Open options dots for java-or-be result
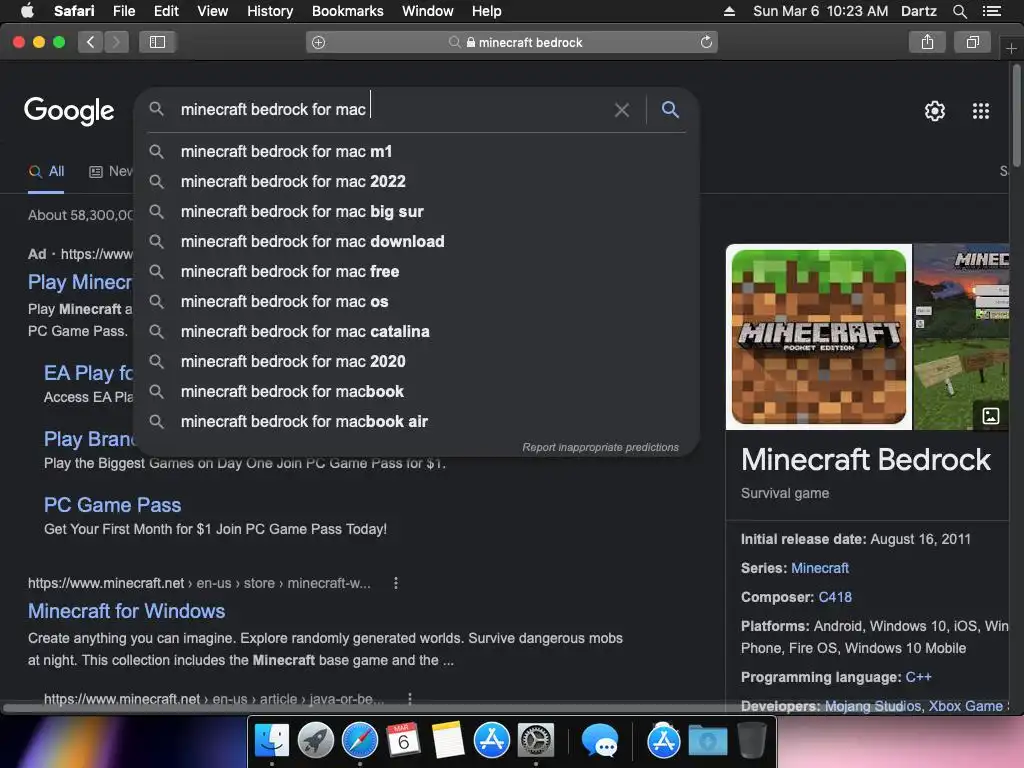 coord(409,699)
